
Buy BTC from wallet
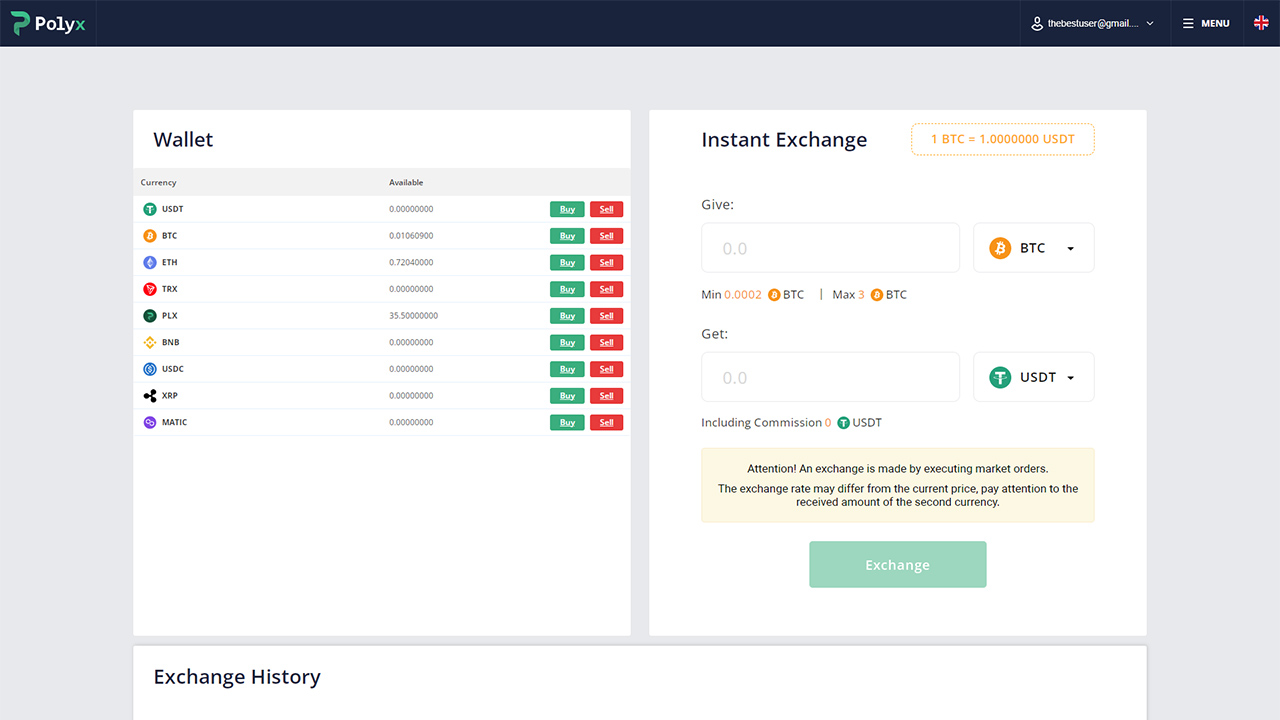(x=567, y=236)
